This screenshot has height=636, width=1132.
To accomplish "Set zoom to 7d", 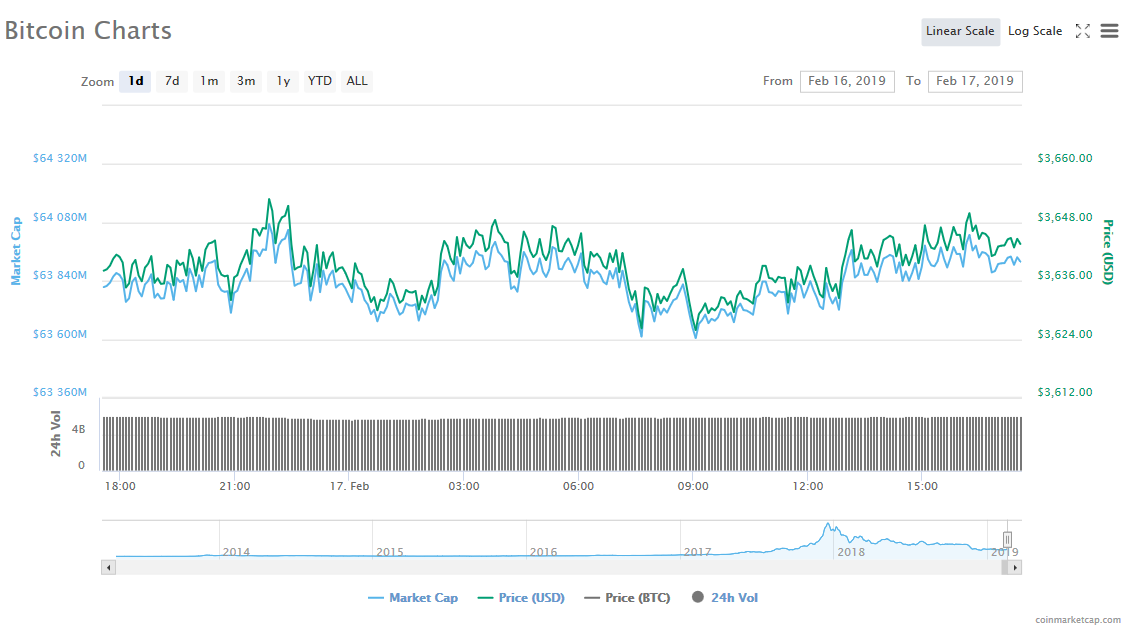I will tap(172, 81).
